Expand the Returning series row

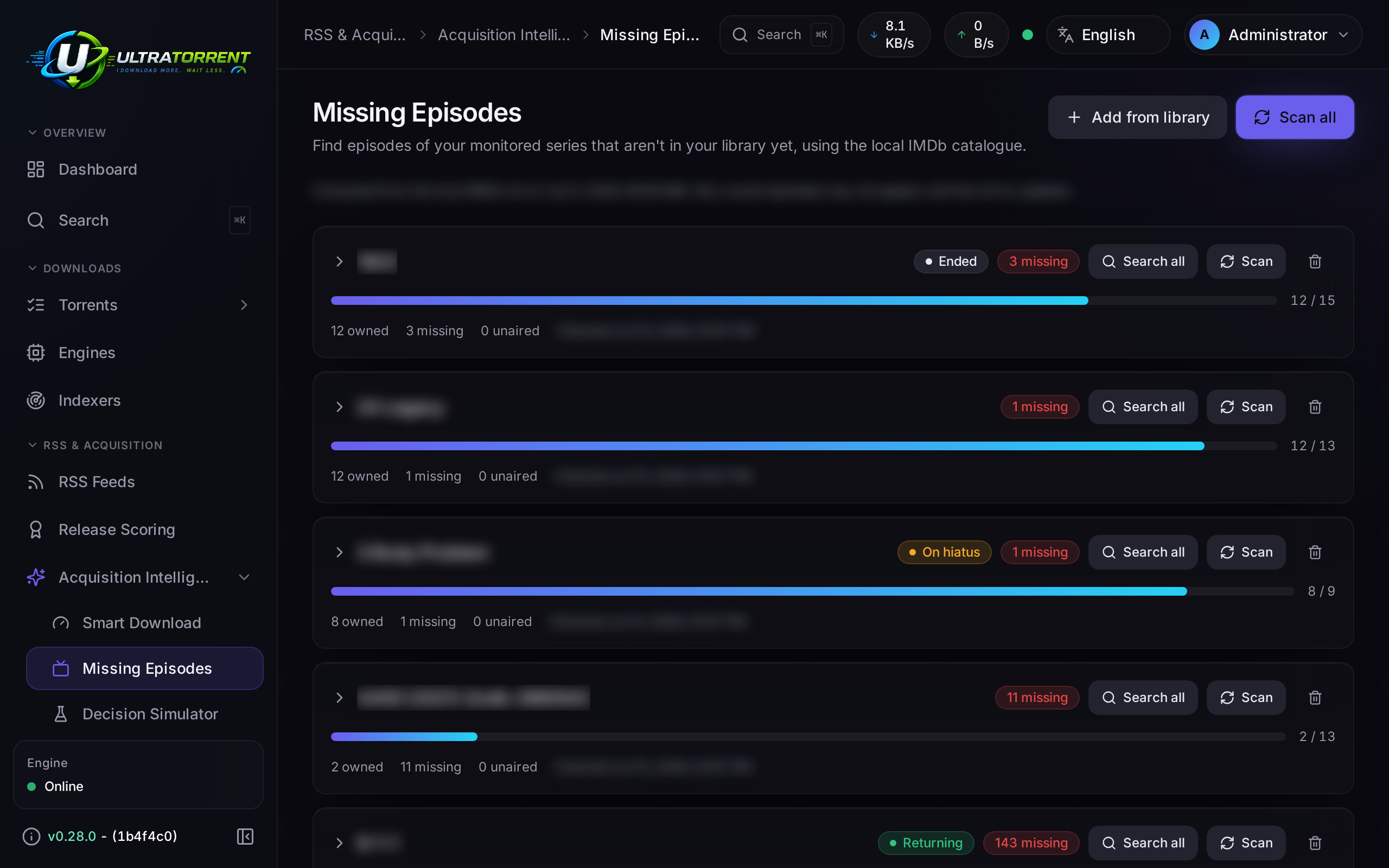tap(339, 843)
